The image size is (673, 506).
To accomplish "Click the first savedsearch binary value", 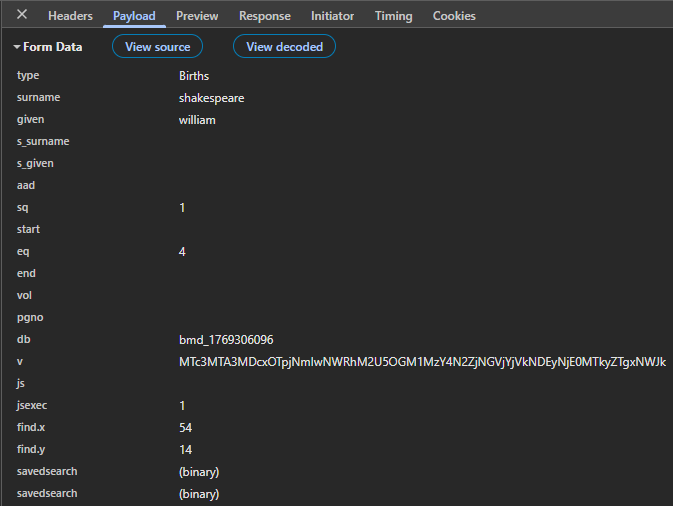I will tap(198, 472).
